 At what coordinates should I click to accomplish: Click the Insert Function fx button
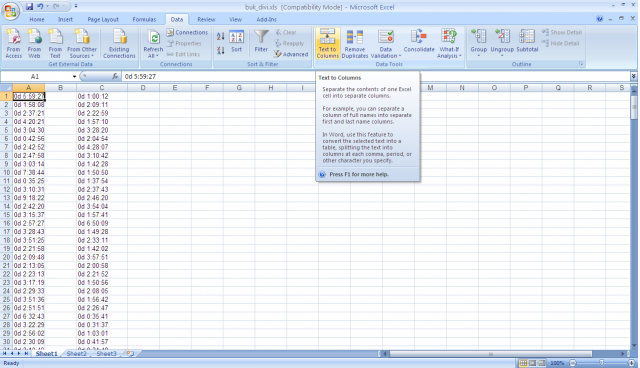[x=115, y=76]
